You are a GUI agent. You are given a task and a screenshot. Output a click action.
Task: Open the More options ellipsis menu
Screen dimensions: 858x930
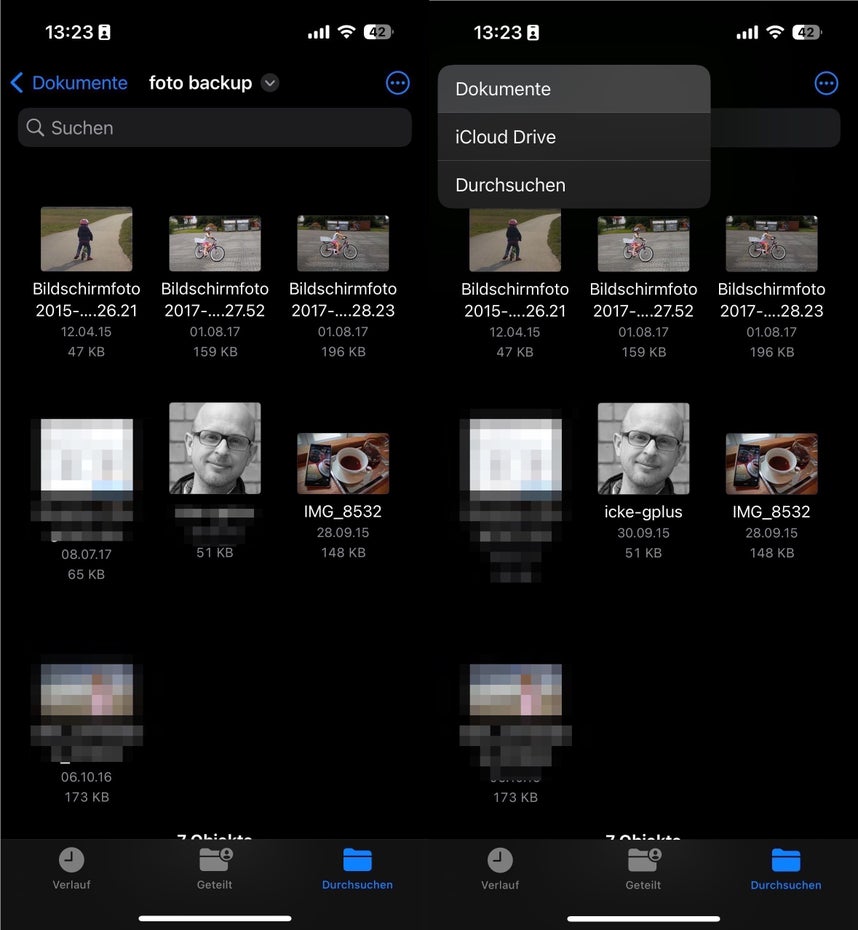click(397, 83)
